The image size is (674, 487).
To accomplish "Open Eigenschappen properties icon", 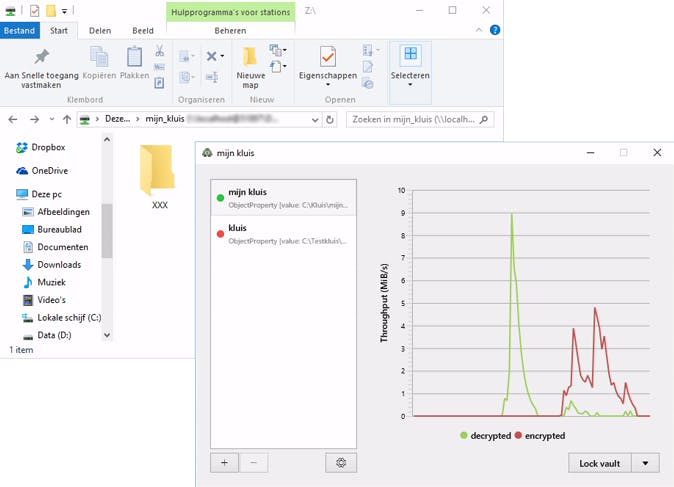I will pyautogui.click(x=328, y=57).
